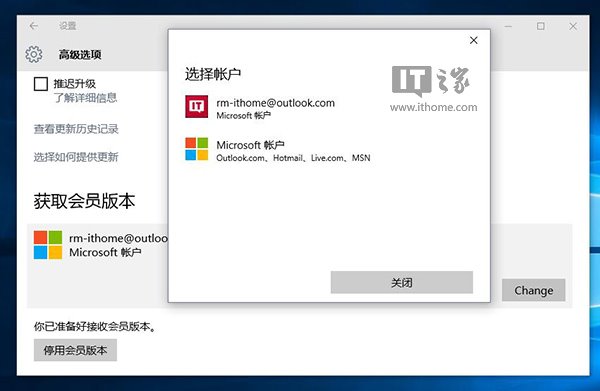Select rm-ithome@outlook.com account in dialog
600x391 pixels.
pos(260,107)
